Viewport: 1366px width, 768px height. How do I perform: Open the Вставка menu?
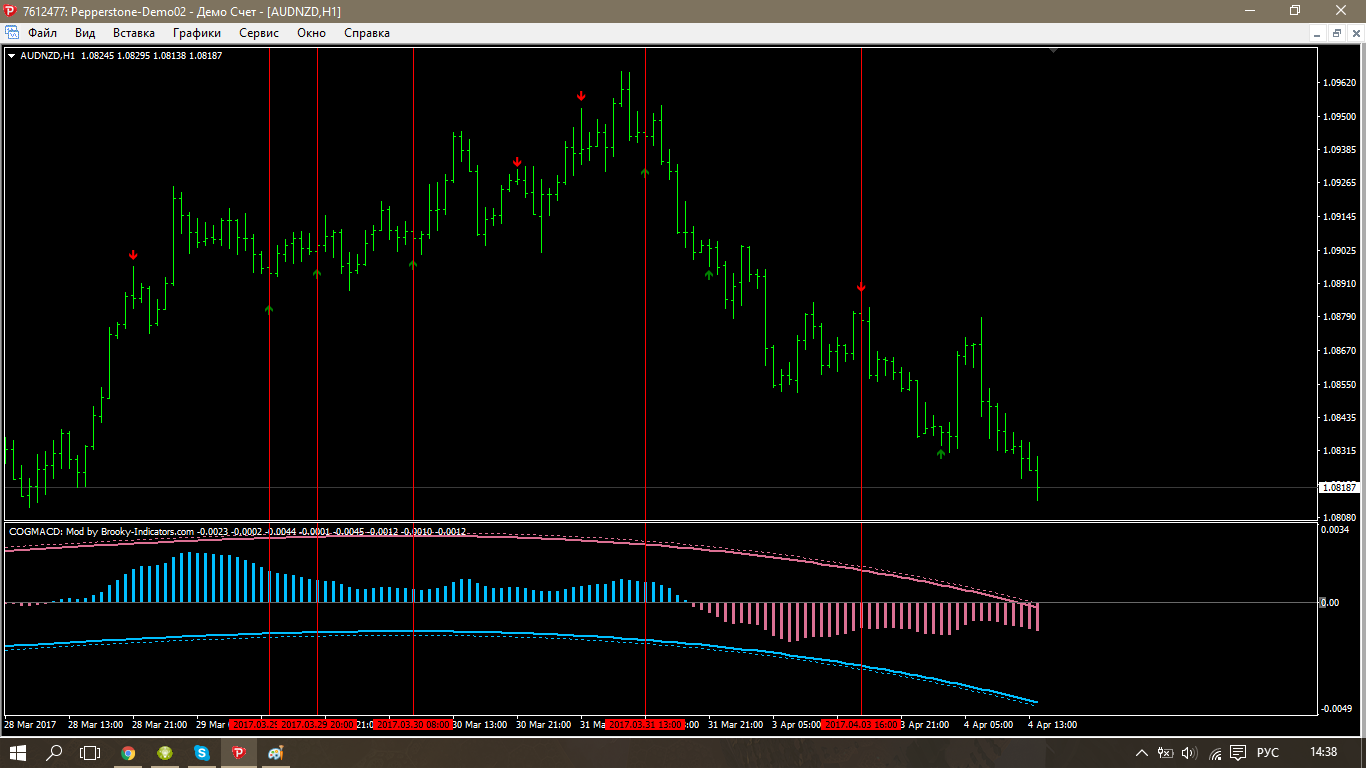(134, 33)
